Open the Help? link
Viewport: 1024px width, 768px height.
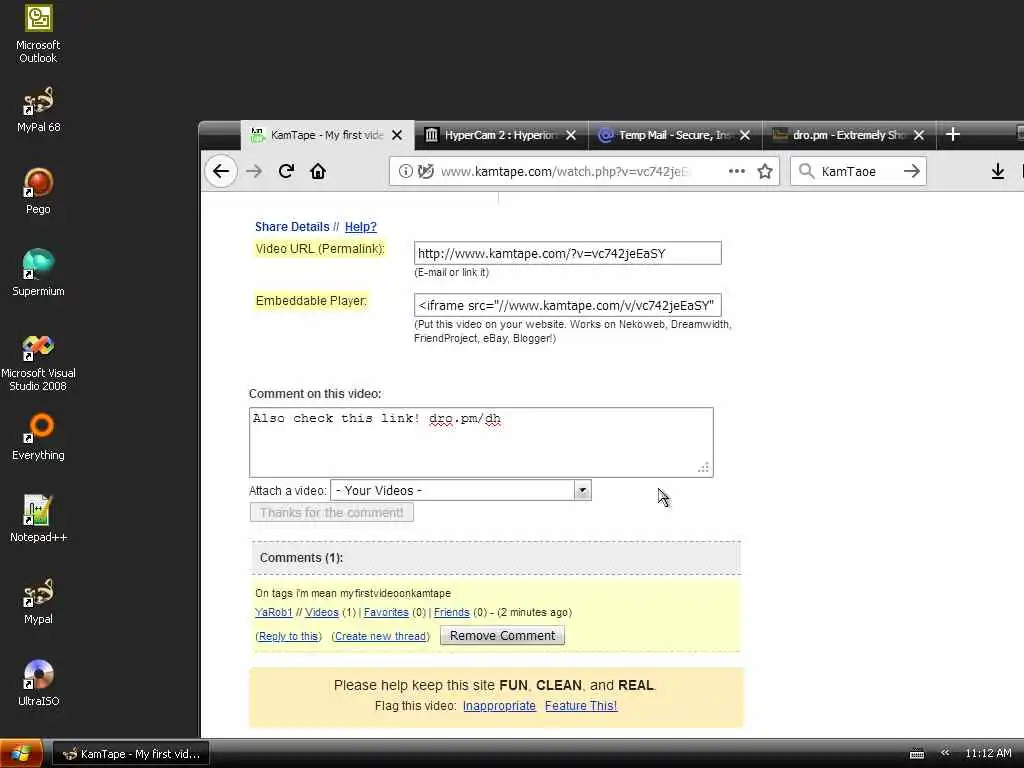tap(360, 227)
